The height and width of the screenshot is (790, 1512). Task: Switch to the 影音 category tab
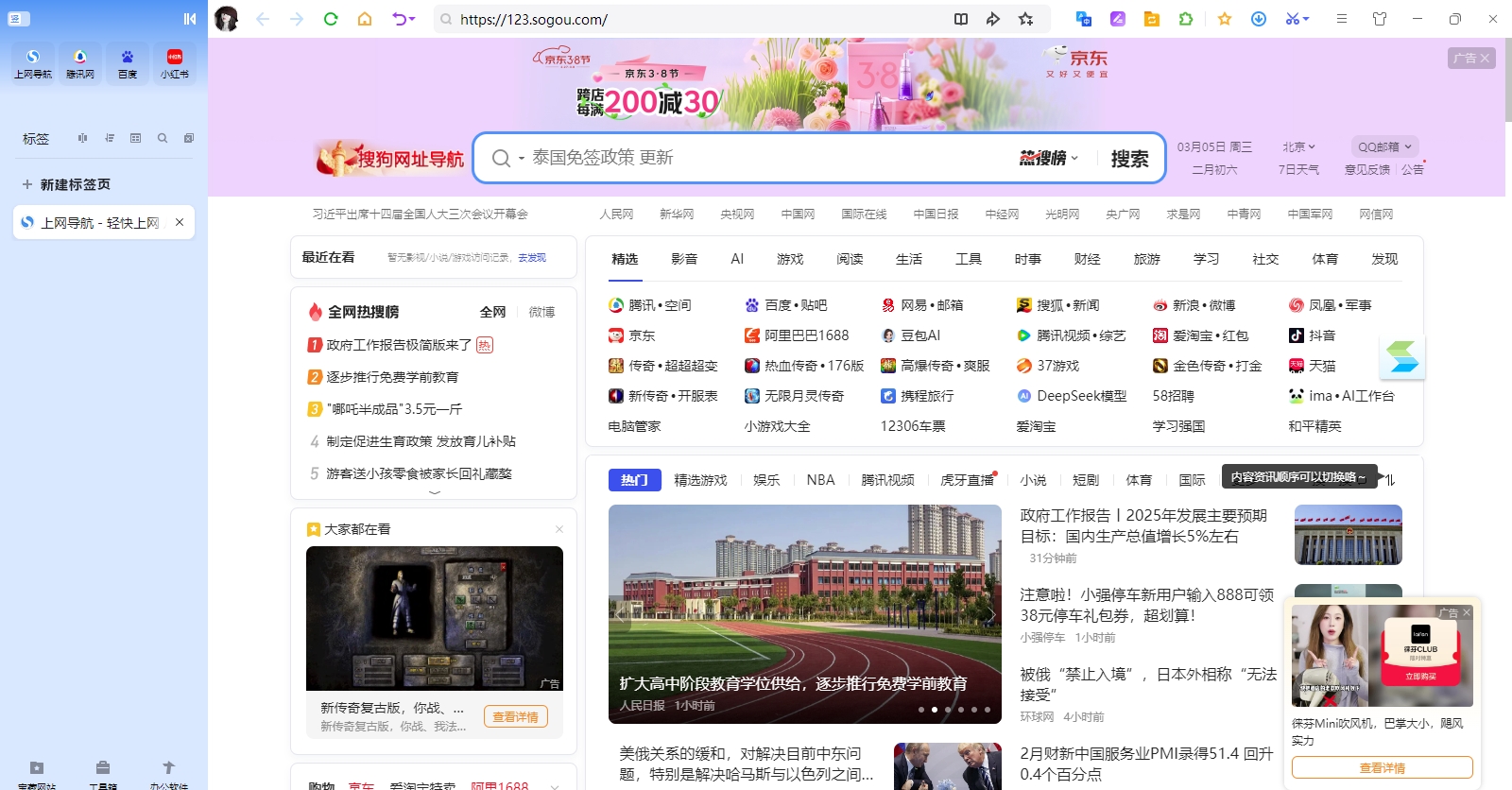(x=684, y=259)
